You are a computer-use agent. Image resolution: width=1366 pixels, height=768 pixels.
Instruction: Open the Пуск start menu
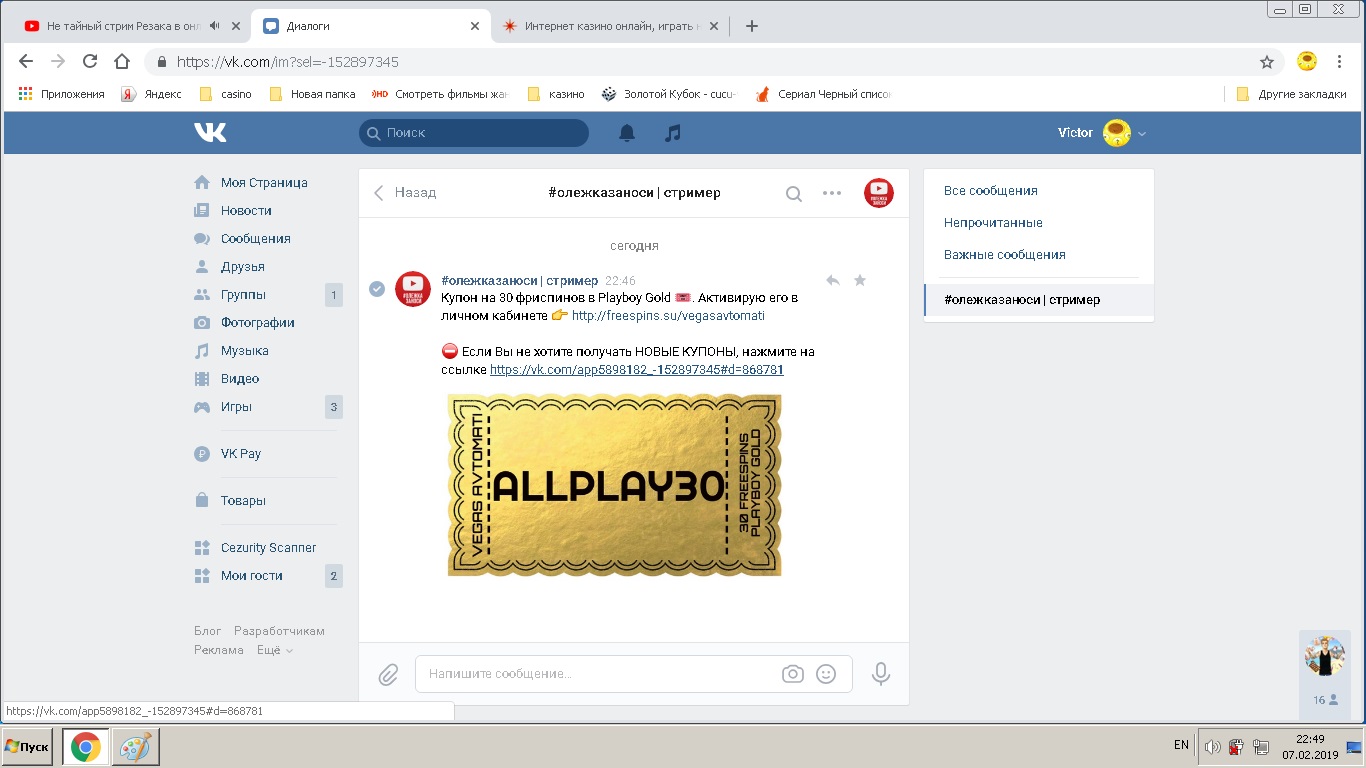27,747
